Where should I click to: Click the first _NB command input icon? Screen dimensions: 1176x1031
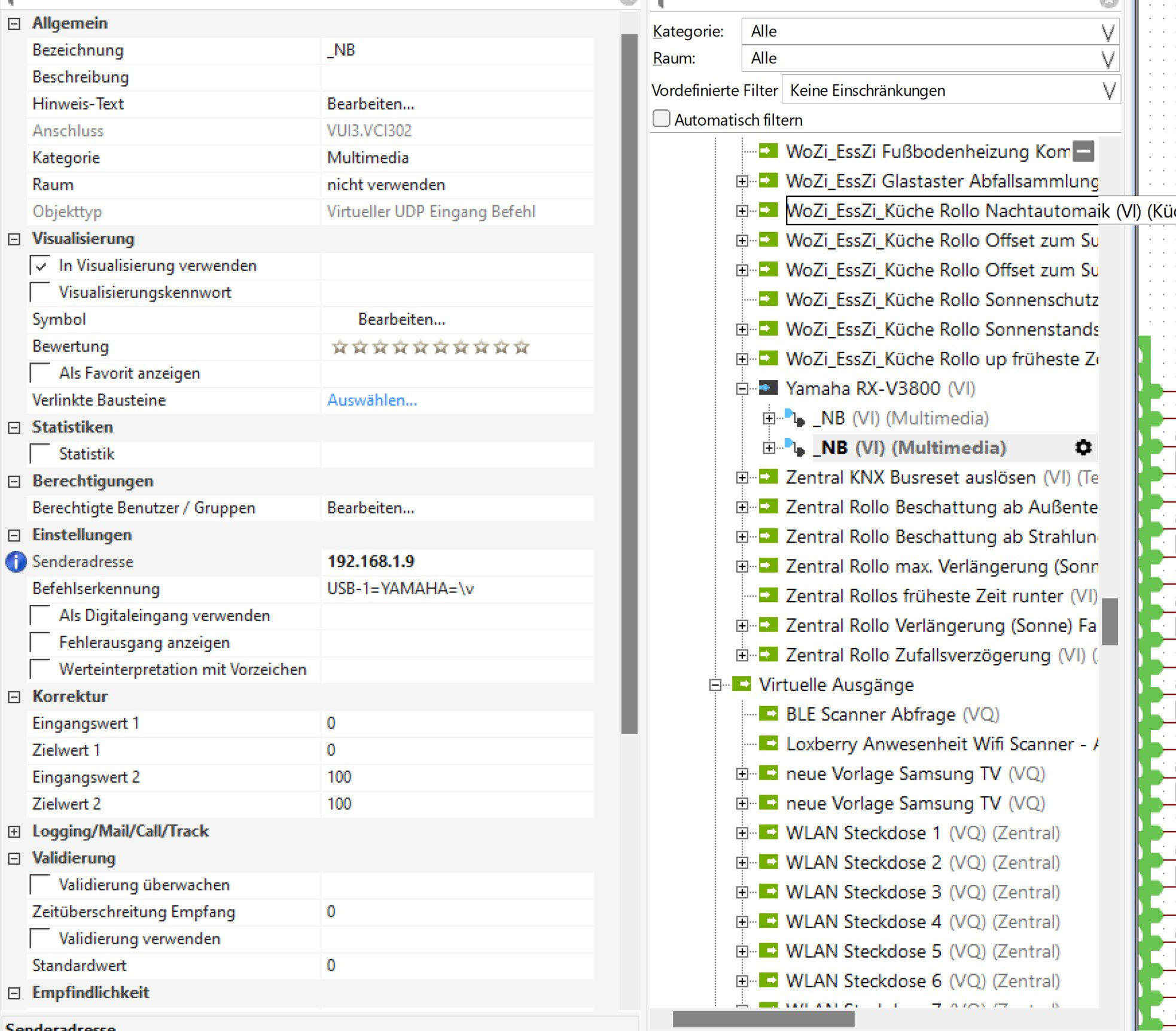point(795,418)
